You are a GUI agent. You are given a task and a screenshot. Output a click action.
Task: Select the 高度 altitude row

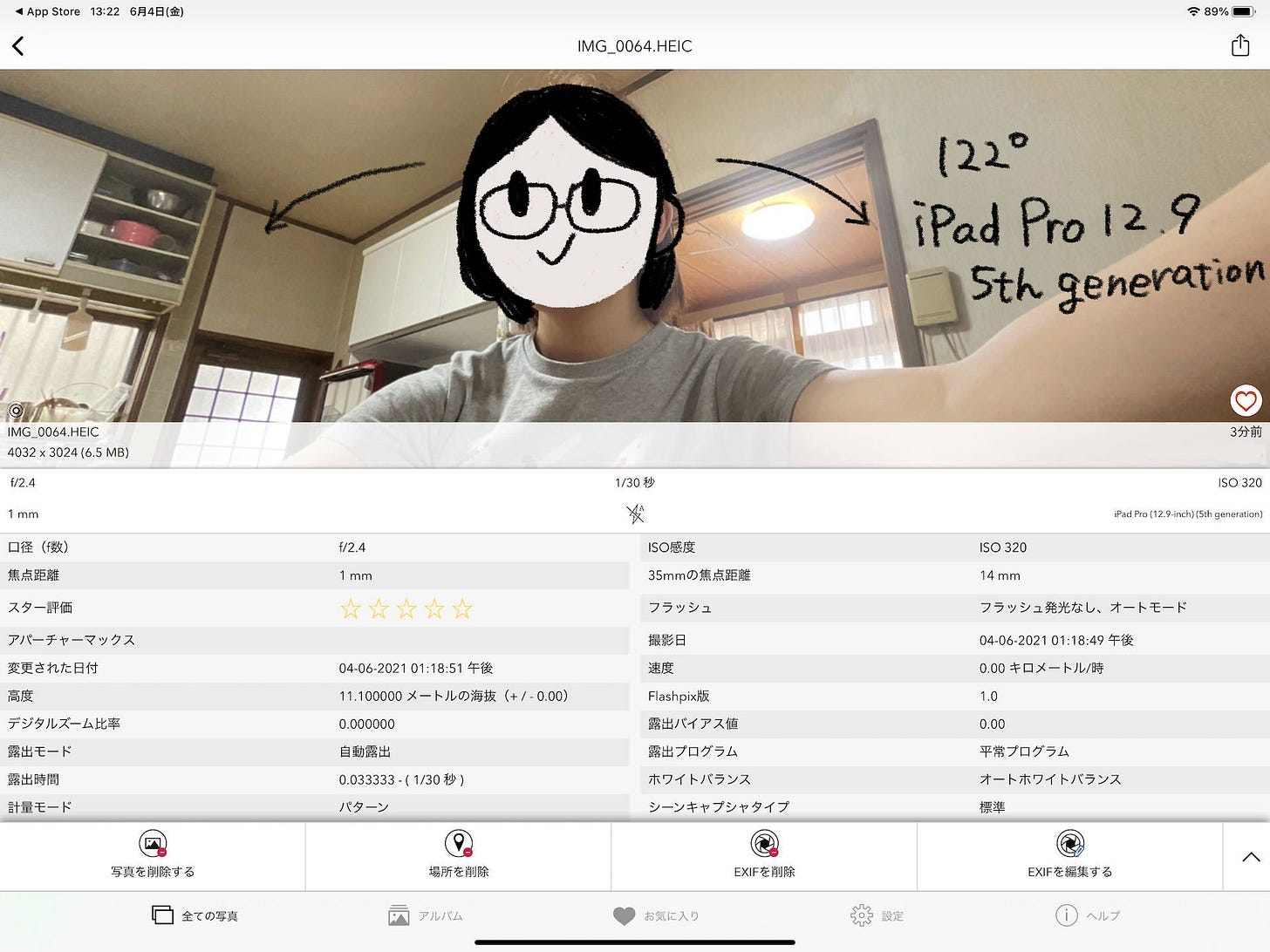point(314,696)
